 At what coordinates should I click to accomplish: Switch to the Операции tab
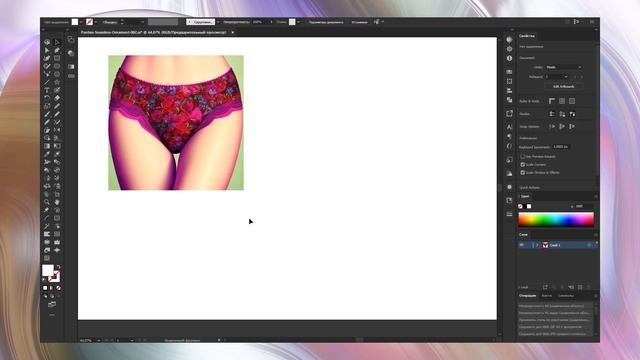527,296
